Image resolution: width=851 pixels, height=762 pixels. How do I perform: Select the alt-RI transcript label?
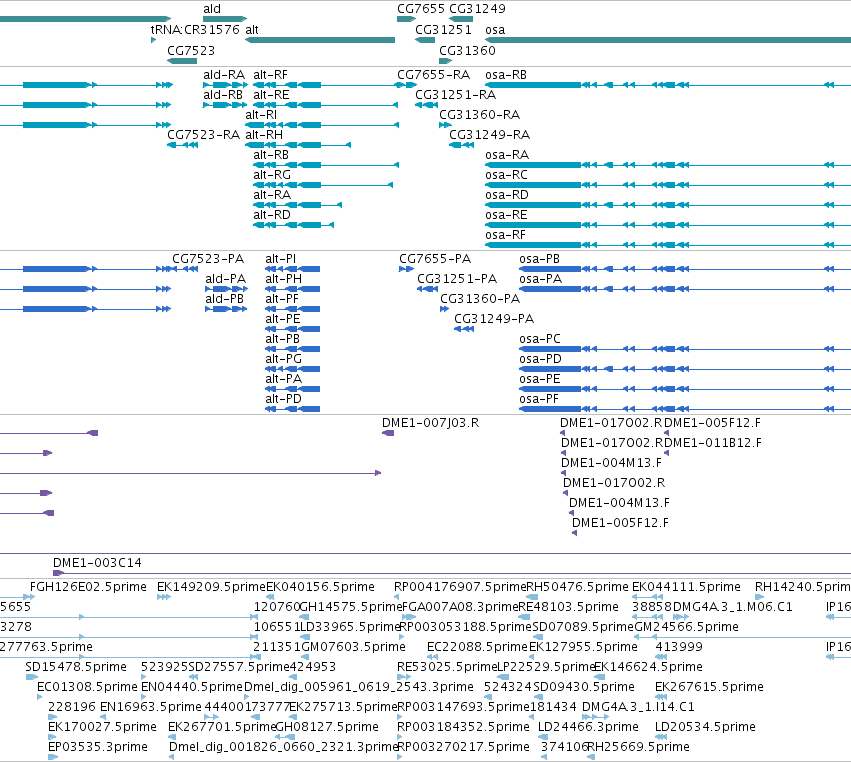pyautogui.click(x=261, y=115)
